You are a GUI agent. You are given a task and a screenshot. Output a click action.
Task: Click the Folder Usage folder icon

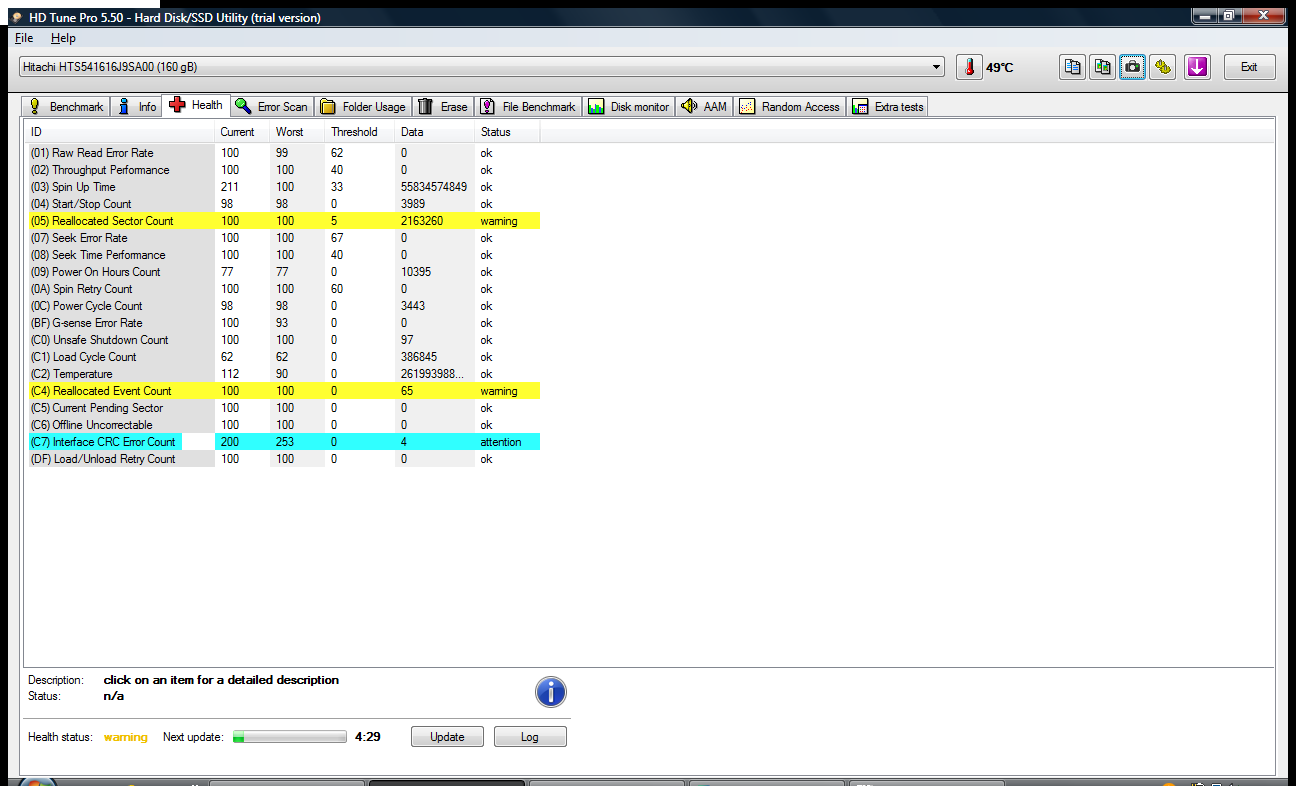pyautogui.click(x=328, y=106)
